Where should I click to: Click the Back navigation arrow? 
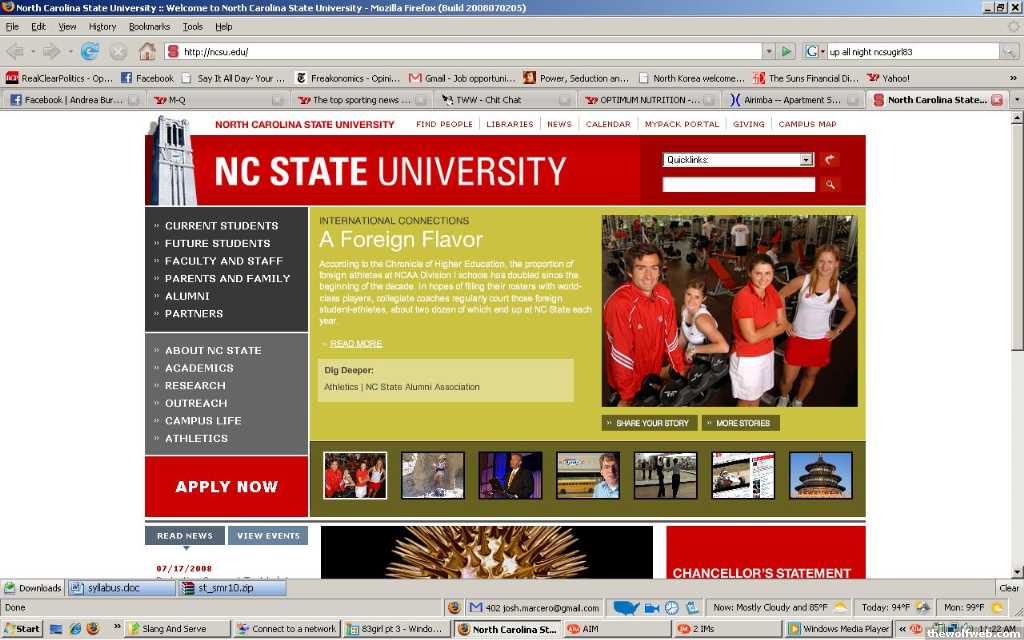tap(15, 51)
